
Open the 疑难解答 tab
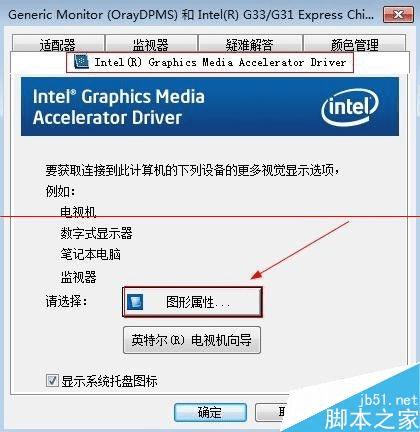[x=250, y=44]
